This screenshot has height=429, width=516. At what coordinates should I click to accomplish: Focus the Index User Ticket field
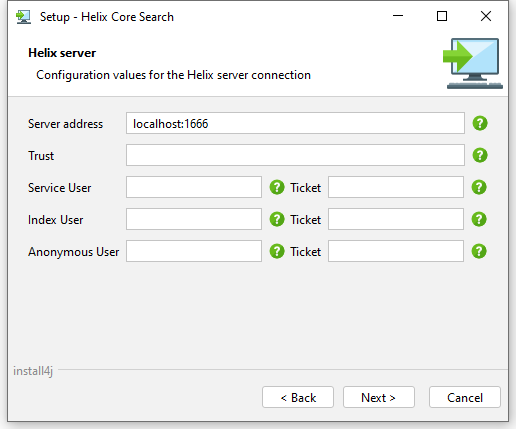(x=396, y=219)
